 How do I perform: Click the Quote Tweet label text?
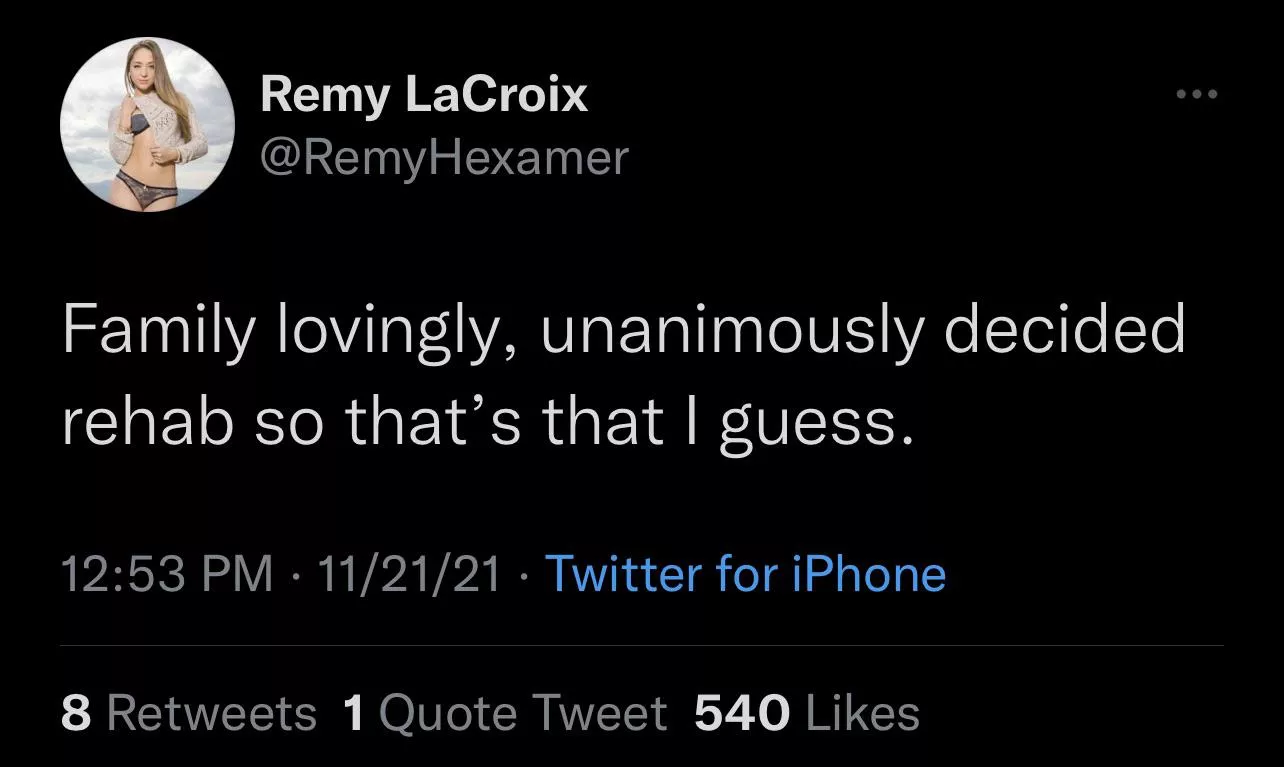pyautogui.click(x=523, y=713)
